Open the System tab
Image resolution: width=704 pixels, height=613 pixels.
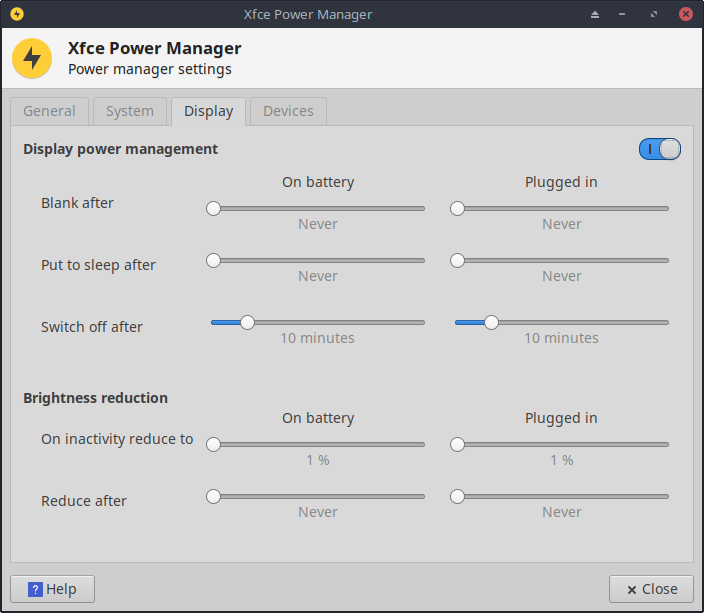[x=130, y=111]
